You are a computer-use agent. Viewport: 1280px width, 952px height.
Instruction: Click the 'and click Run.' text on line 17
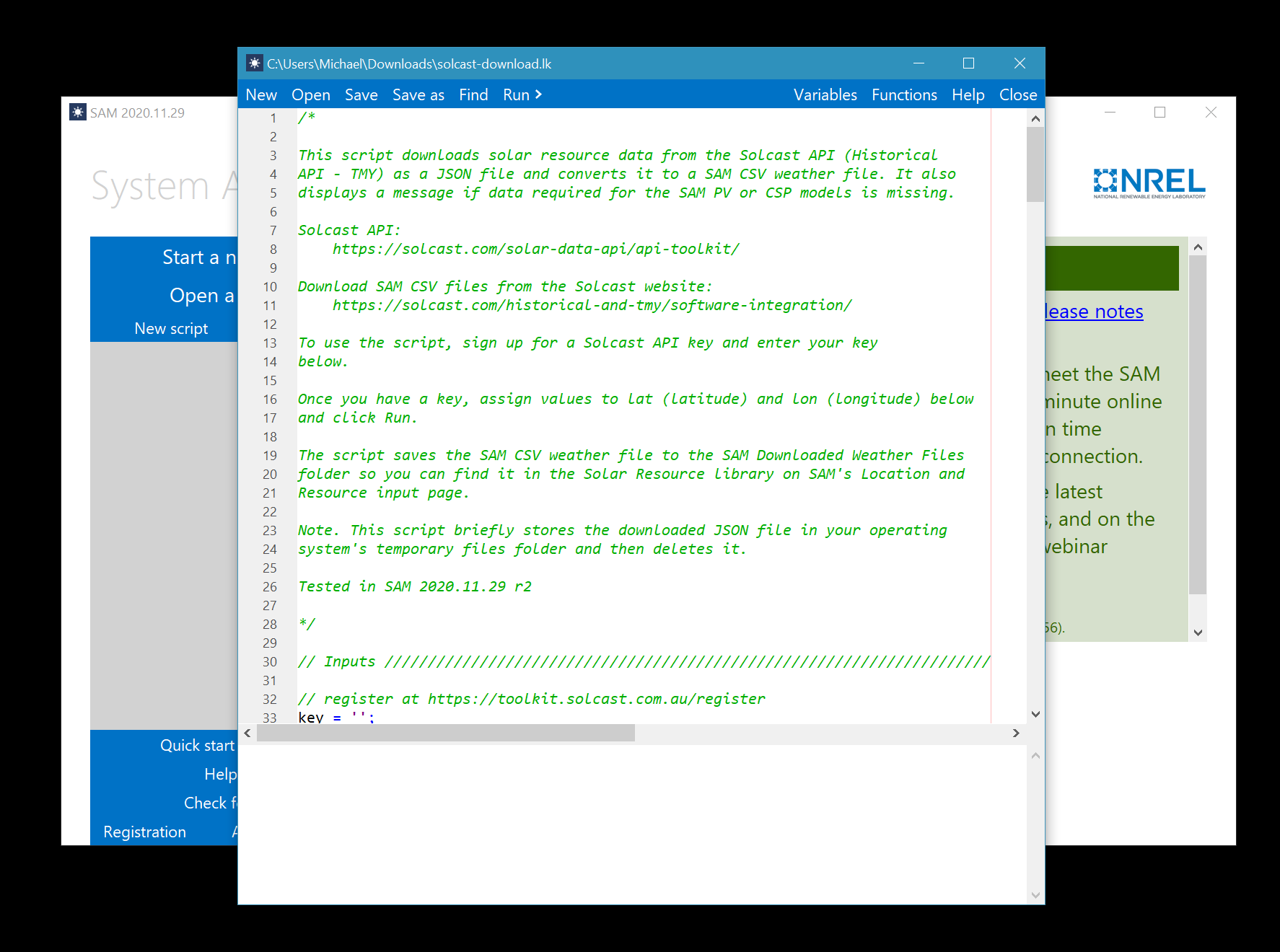tap(358, 418)
